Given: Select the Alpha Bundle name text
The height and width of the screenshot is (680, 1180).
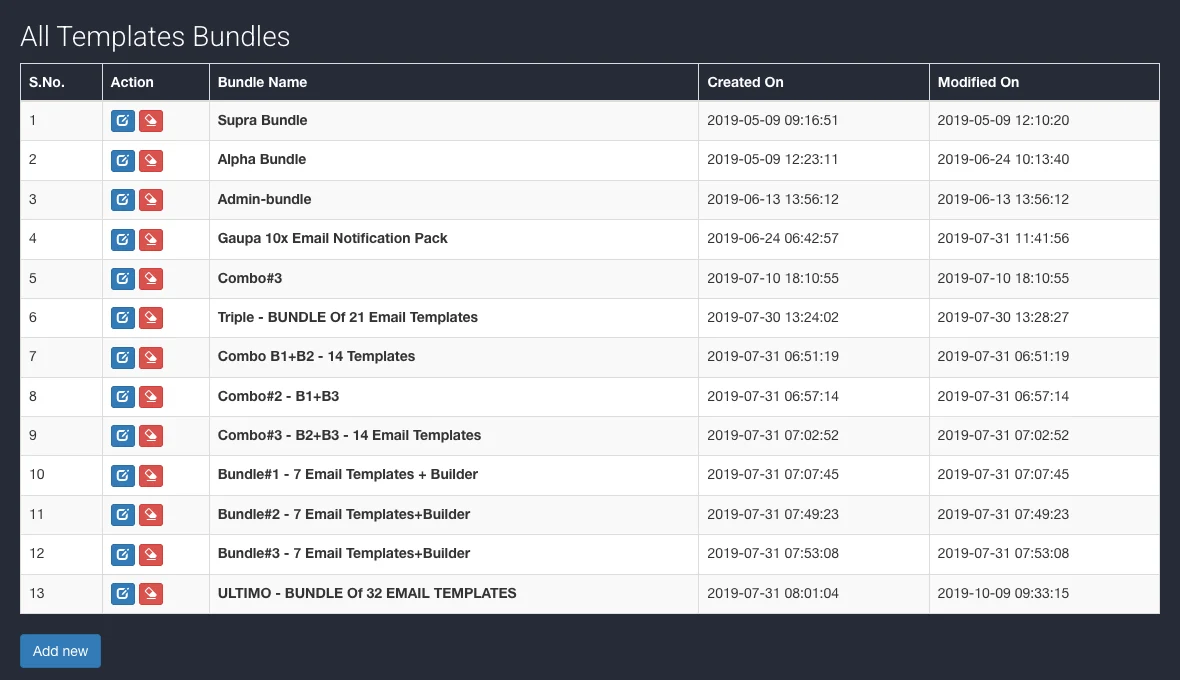Looking at the screenshot, I should click(x=262, y=159).
